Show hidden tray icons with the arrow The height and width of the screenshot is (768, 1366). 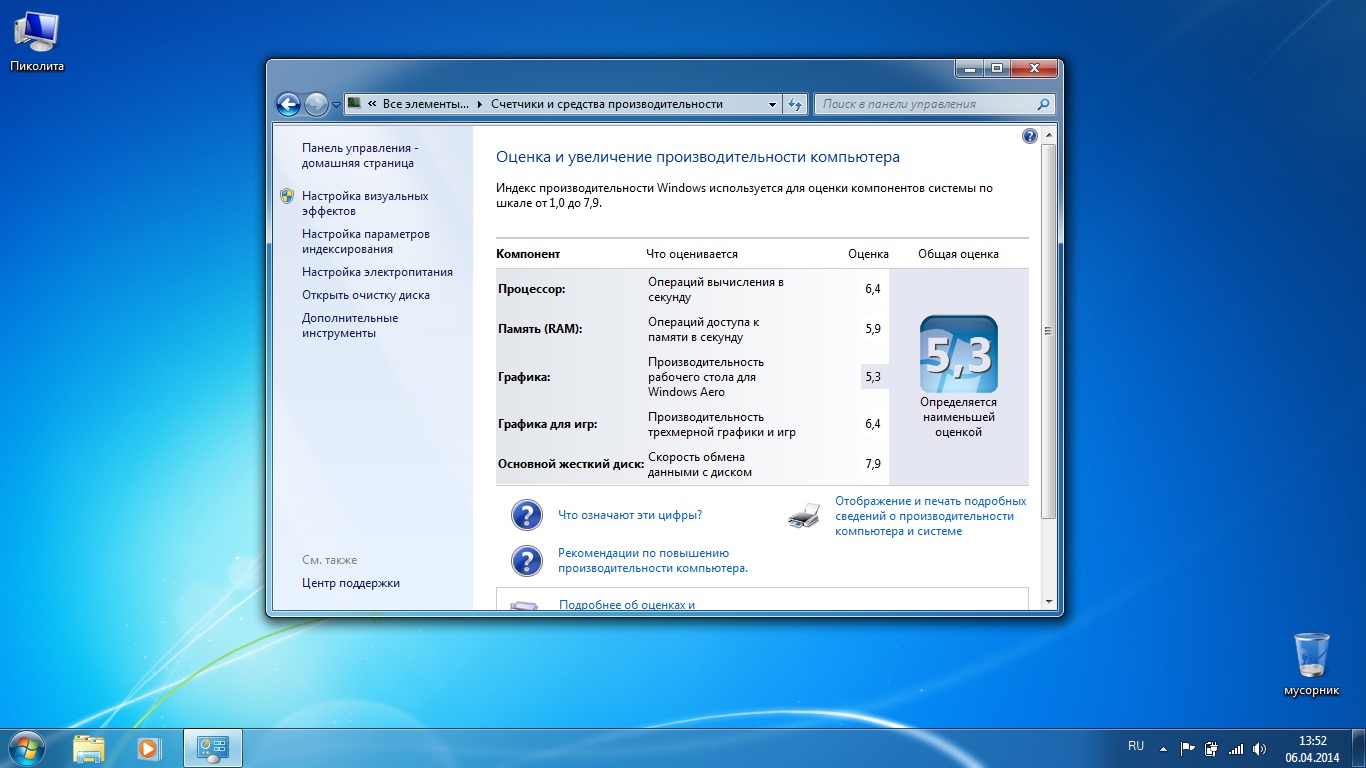(1163, 748)
